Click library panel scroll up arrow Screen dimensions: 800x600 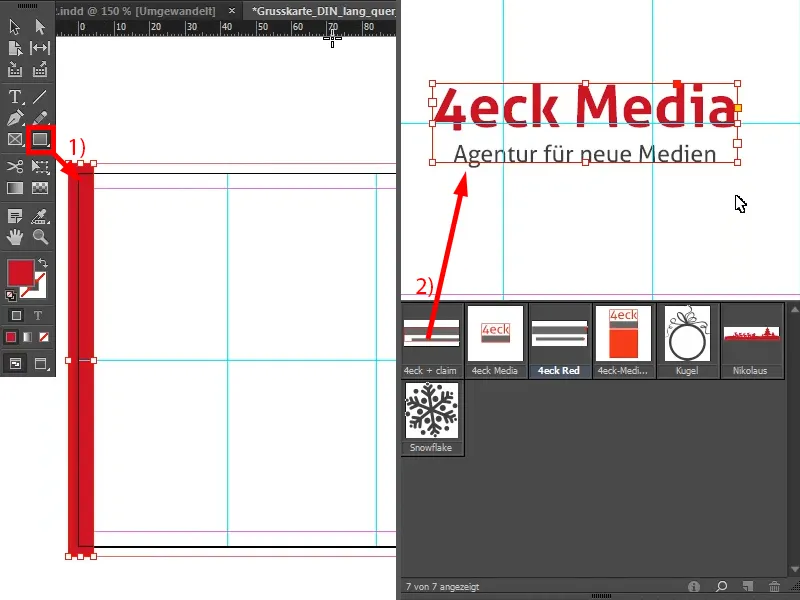tap(794, 309)
